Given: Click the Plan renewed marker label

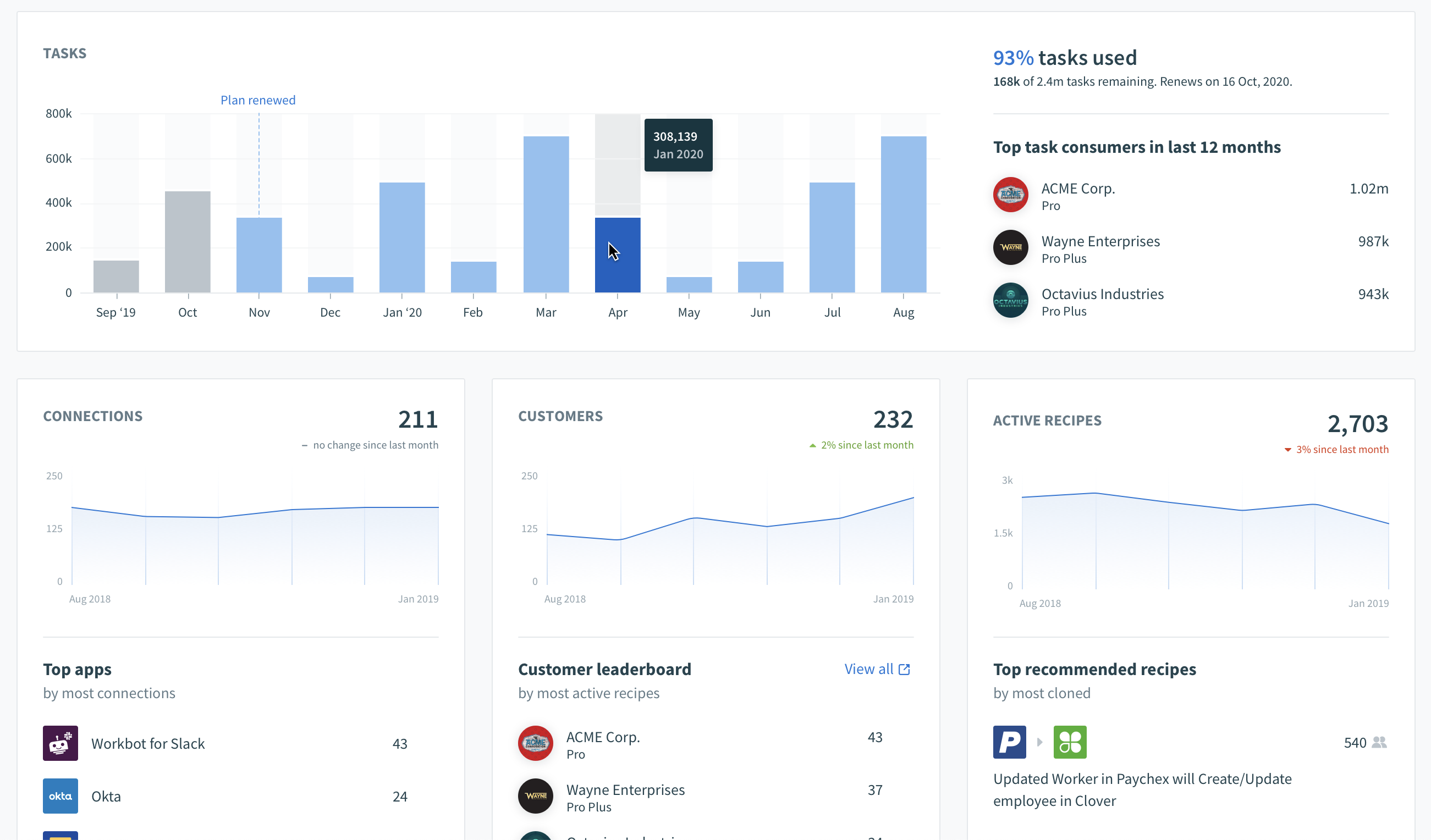Looking at the screenshot, I should [258, 100].
